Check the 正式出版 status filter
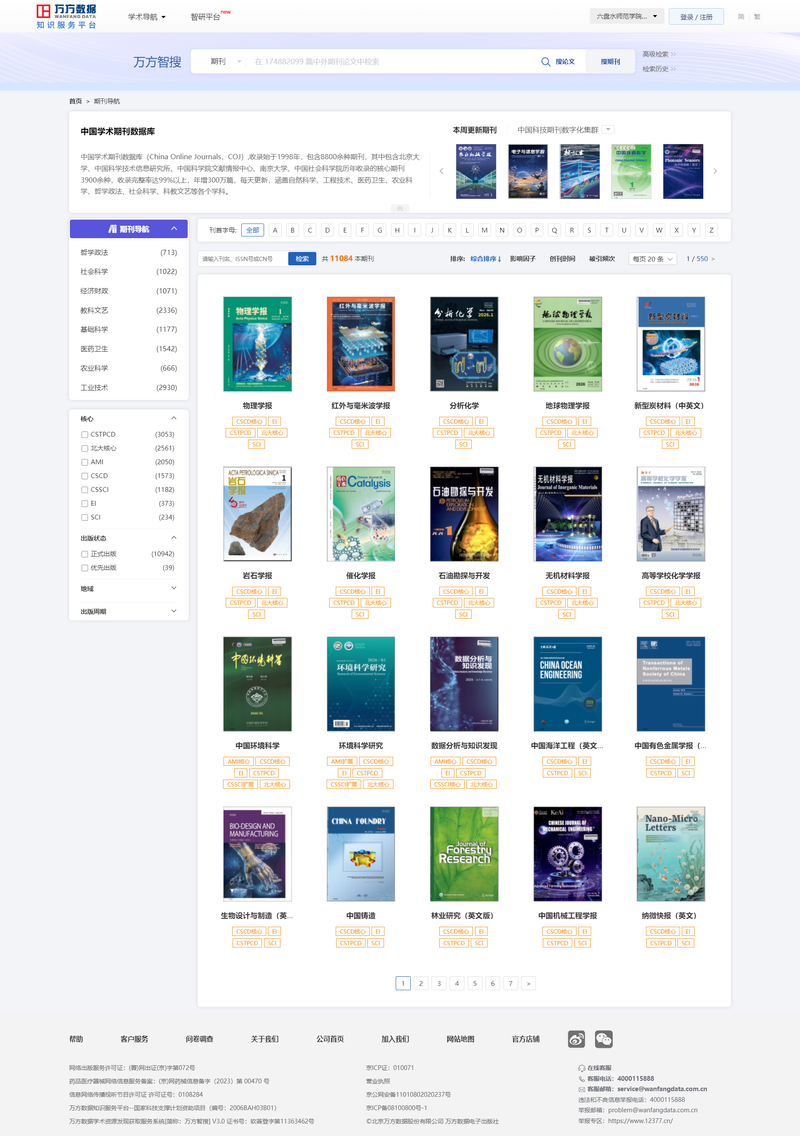Viewport: 800px width, 1136px height. (84, 554)
